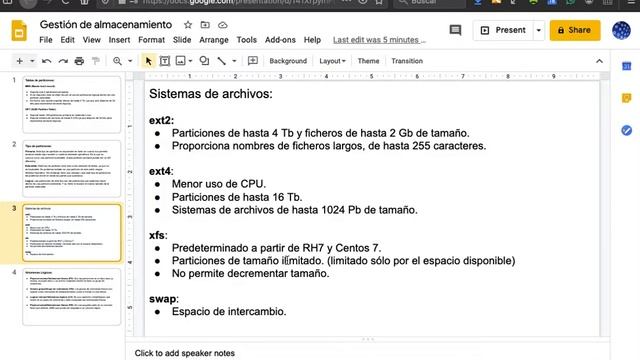Click the swap: heading on the slide
This screenshot has width=640, height=360.
[164, 299]
